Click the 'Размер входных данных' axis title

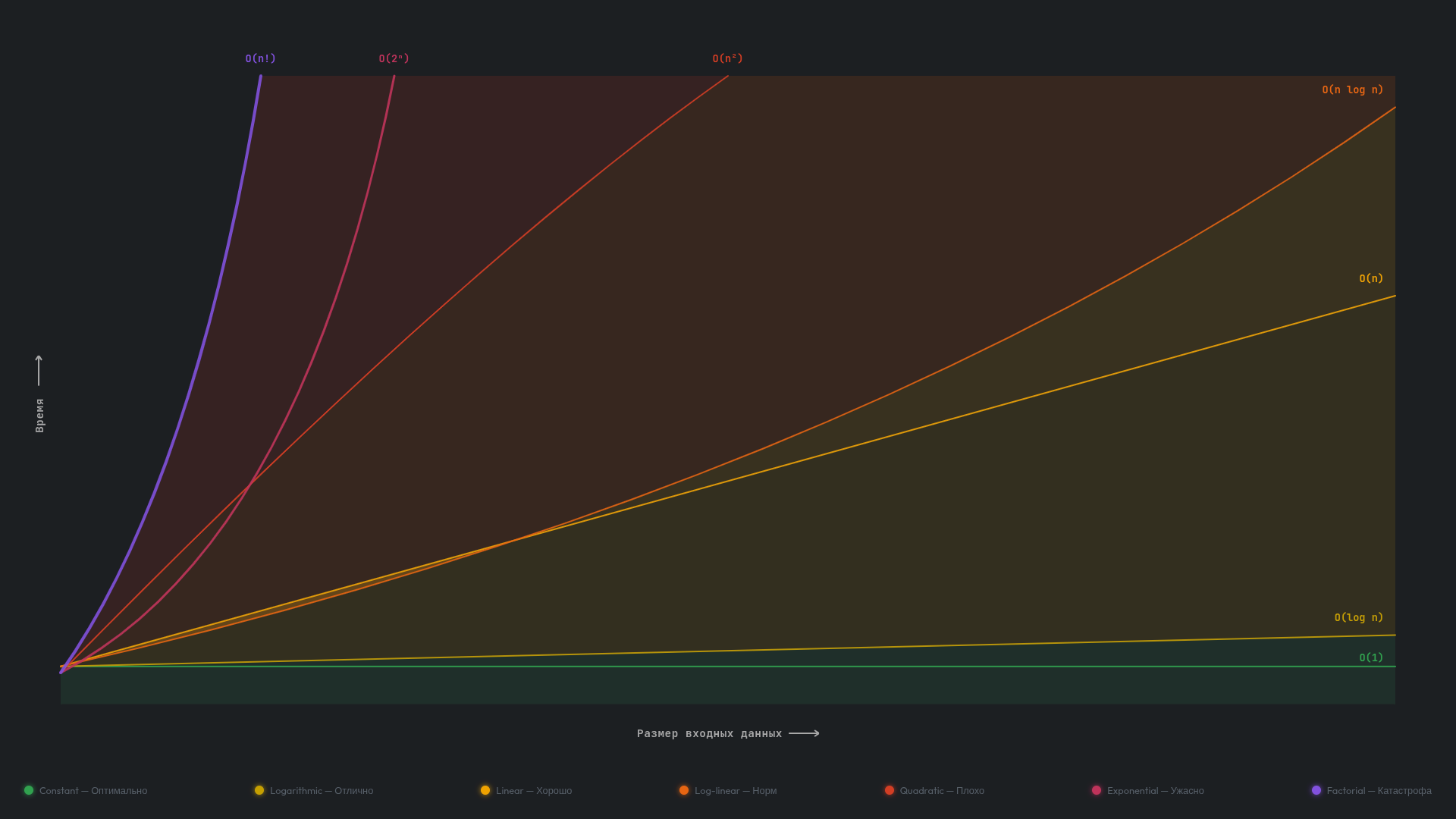[709, 733]
